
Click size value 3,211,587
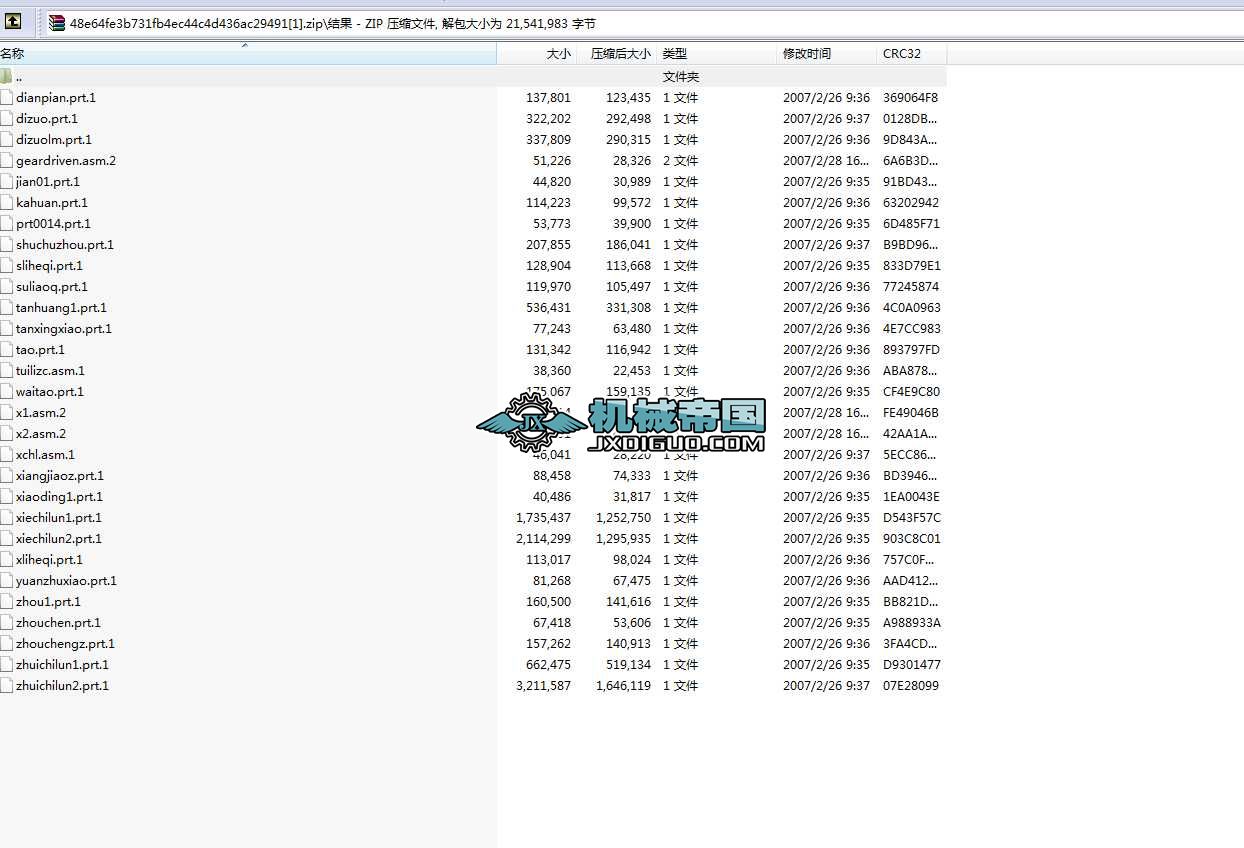(544, 686)
